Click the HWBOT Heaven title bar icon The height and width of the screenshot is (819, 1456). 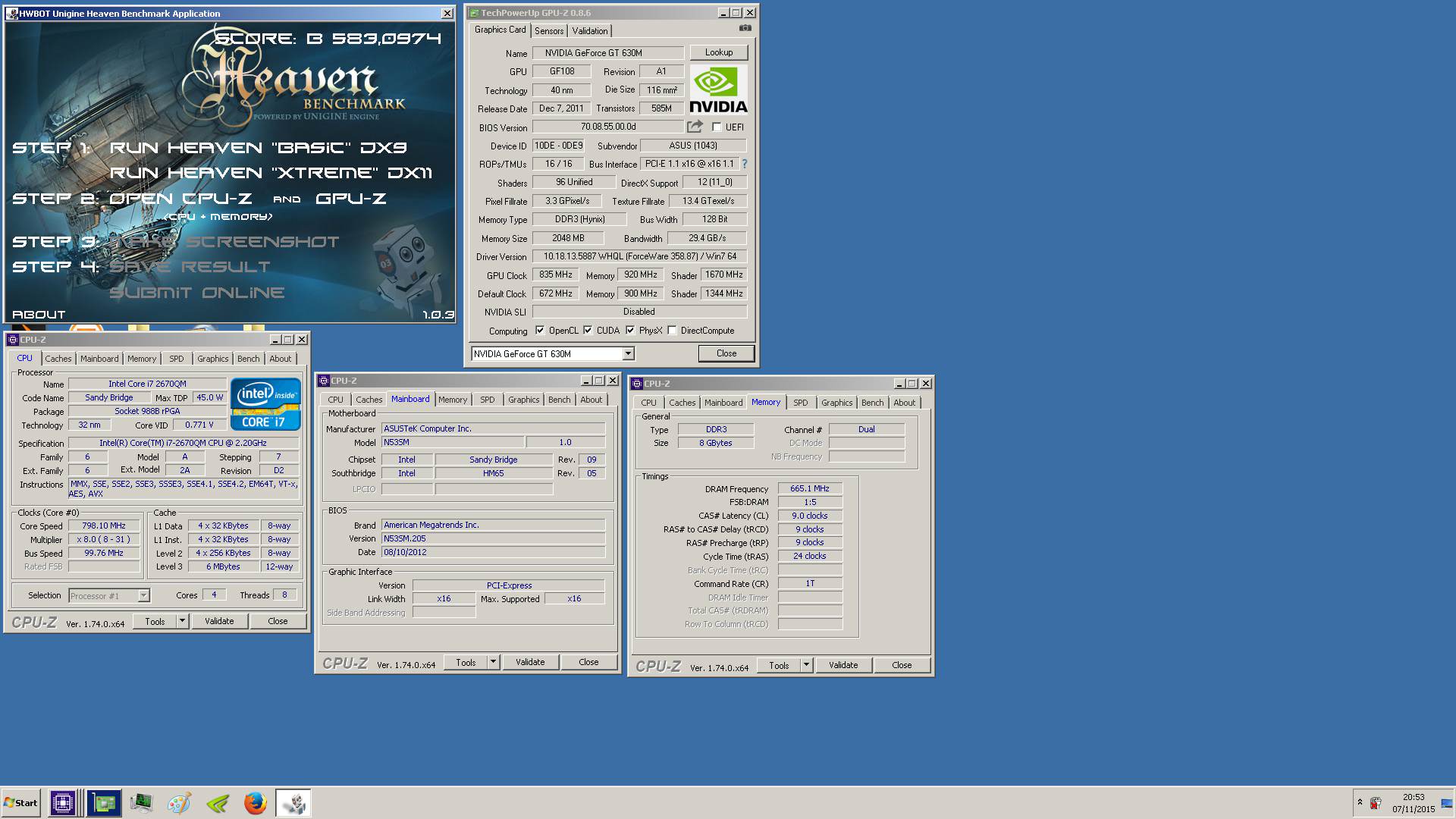pos(11,14)
